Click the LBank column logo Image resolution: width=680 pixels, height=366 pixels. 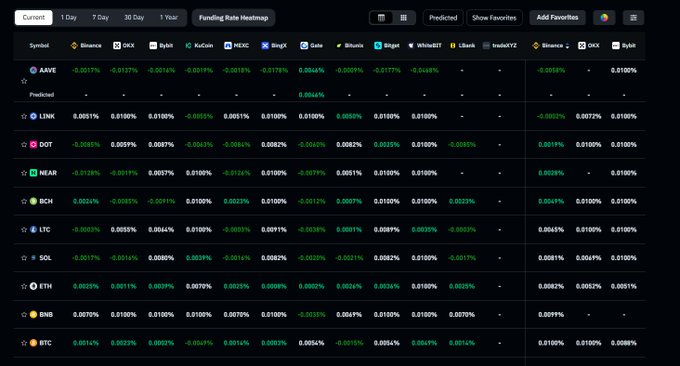pyautogui.click(x=453, y=46)
